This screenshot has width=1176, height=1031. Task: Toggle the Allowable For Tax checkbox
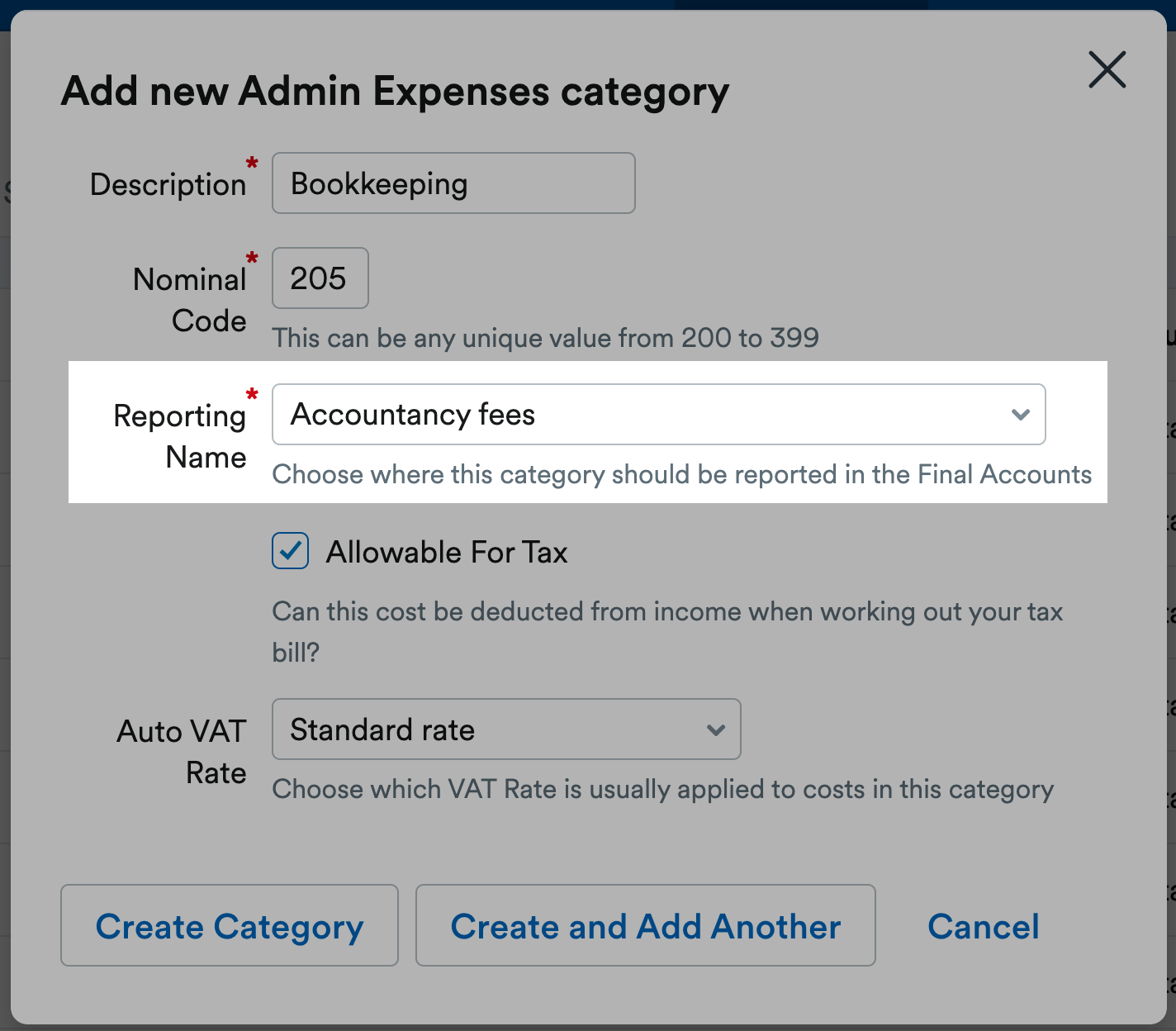click(x=291, y=551)
